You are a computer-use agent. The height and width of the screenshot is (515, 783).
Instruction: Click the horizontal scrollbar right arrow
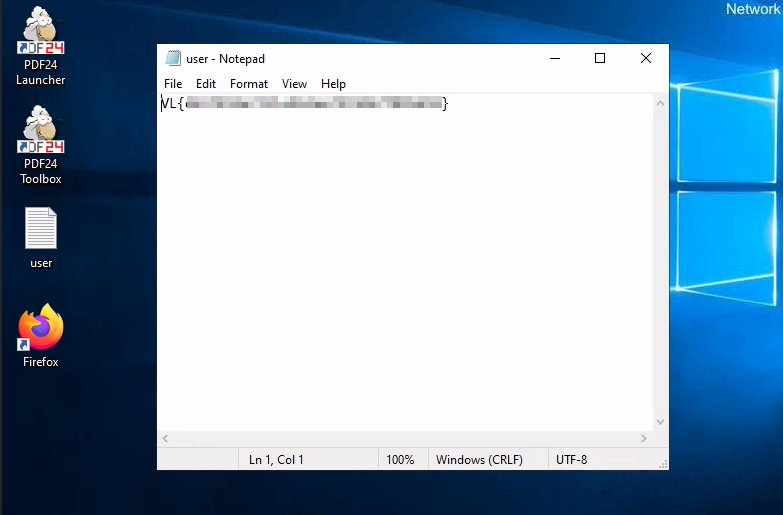pos(645,438)
